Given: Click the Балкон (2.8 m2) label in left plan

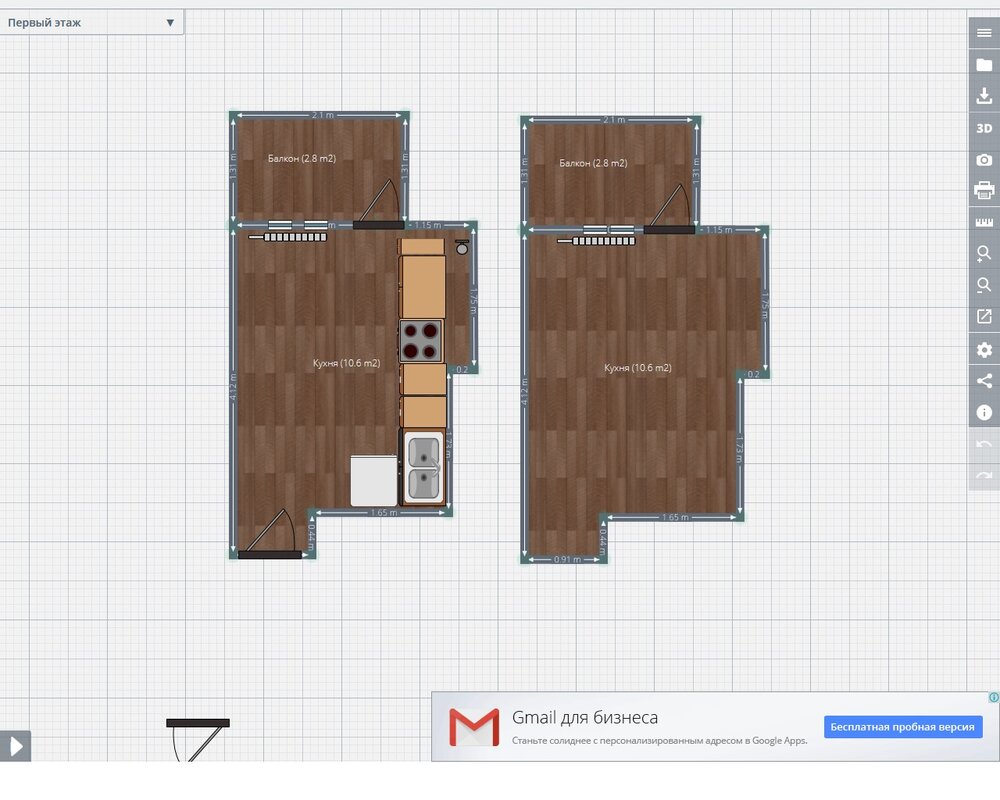Looking at the screenshot, I should point(302,158).
